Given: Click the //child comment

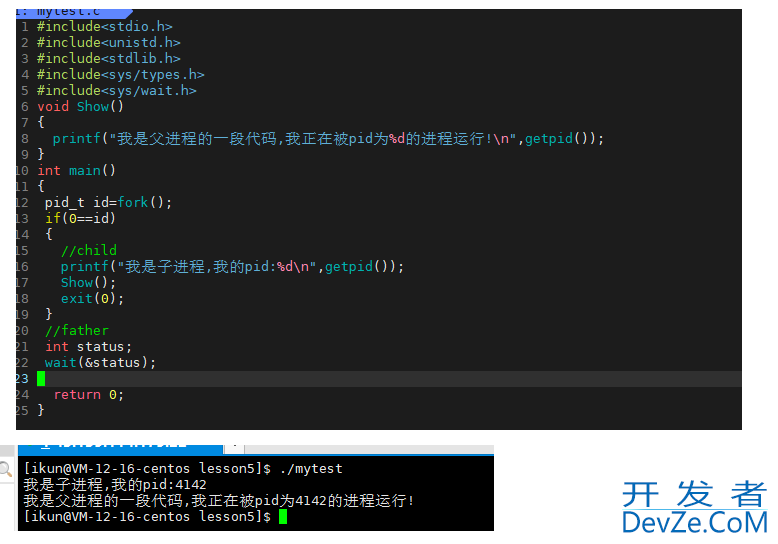Looking at the screenshot, I should (89, 250).
